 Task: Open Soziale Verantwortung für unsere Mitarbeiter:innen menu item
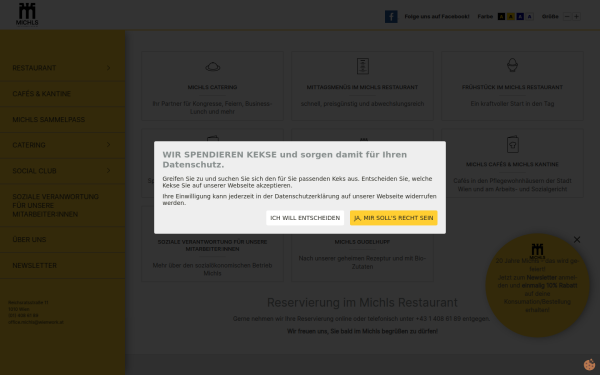55,205
